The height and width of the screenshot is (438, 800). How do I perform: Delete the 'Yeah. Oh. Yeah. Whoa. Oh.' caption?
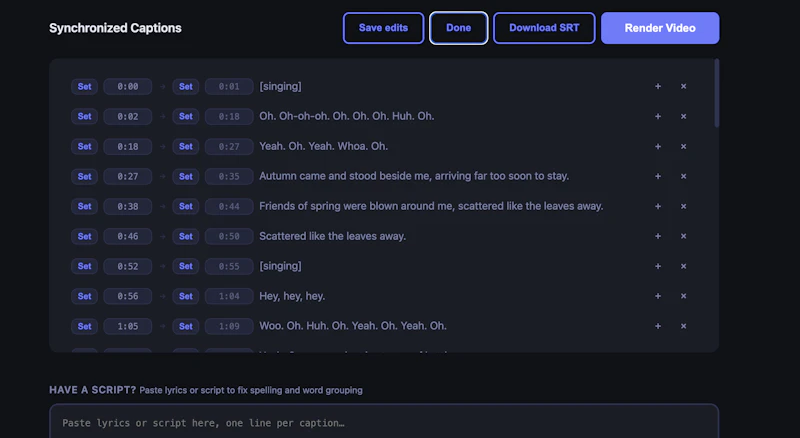tap(683, 147)
